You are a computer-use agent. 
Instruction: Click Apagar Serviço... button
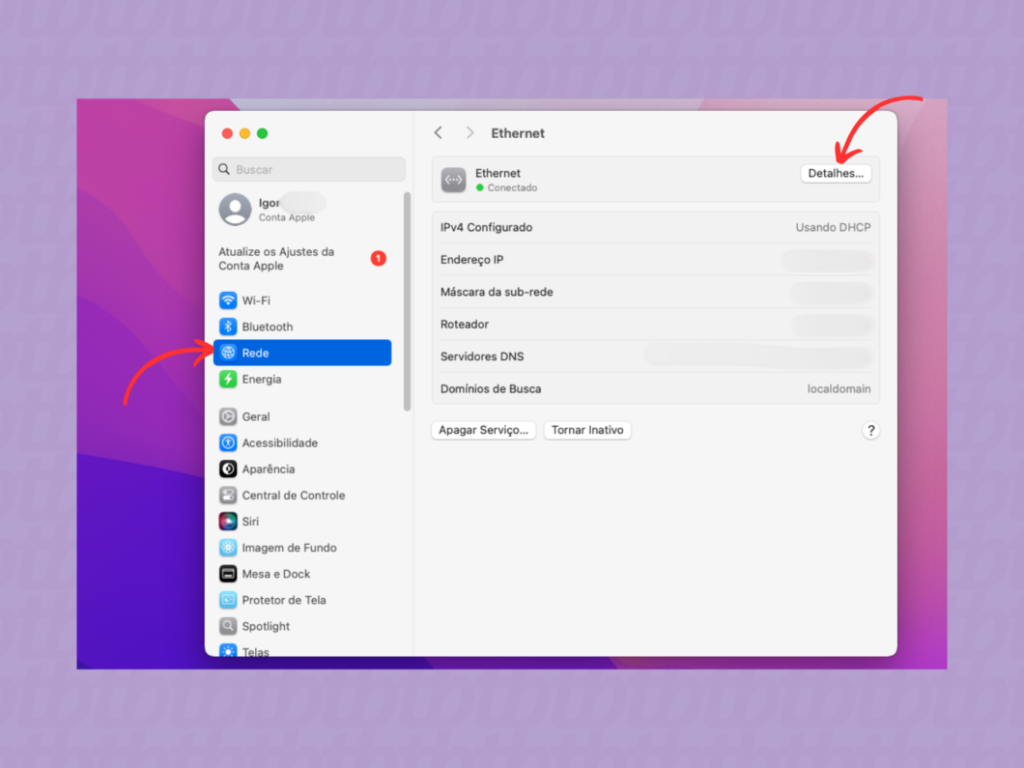(483, 430)
